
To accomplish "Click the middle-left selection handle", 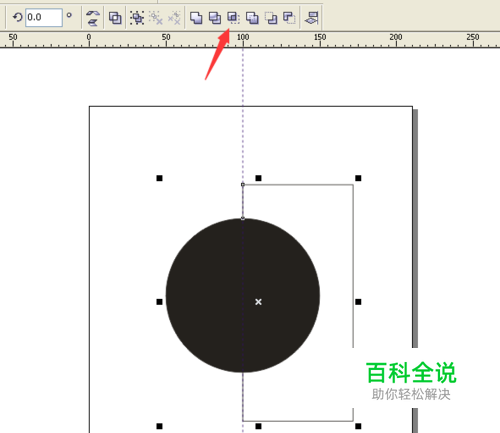I will click(159, 302).
